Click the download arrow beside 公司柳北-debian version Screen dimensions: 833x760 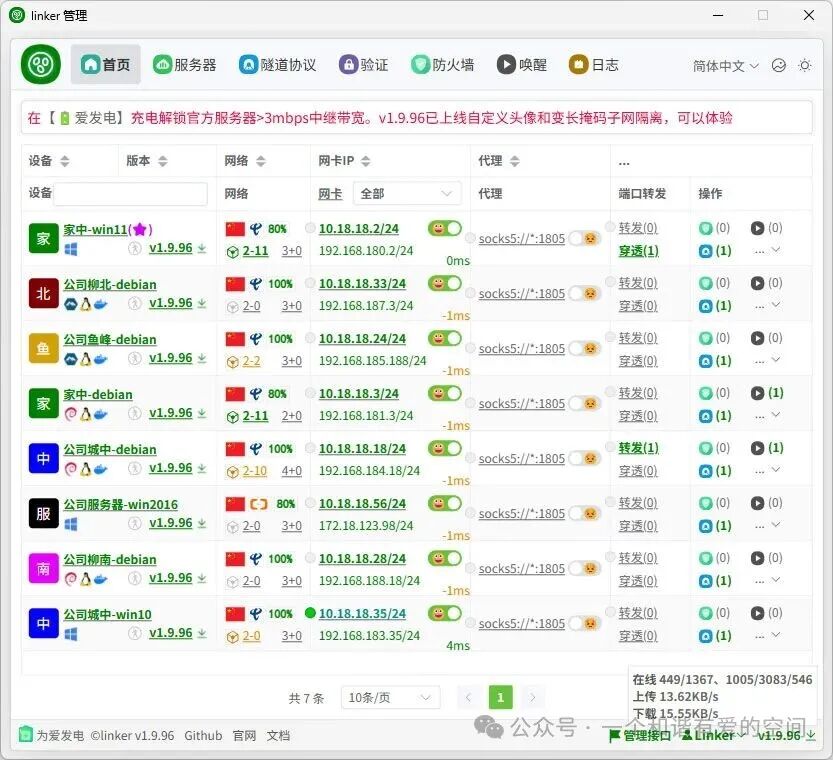pyautogui.click(x=202, y=303)
